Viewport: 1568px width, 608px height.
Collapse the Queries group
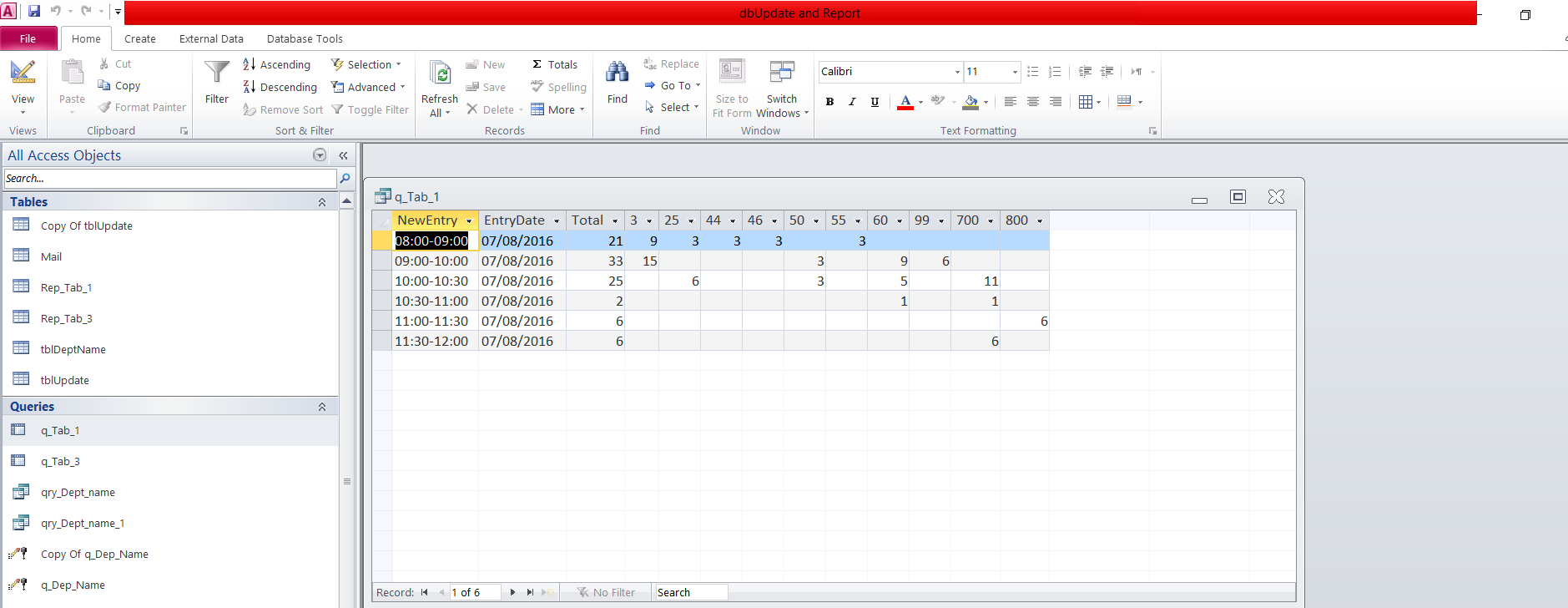(x=322, y=407)
